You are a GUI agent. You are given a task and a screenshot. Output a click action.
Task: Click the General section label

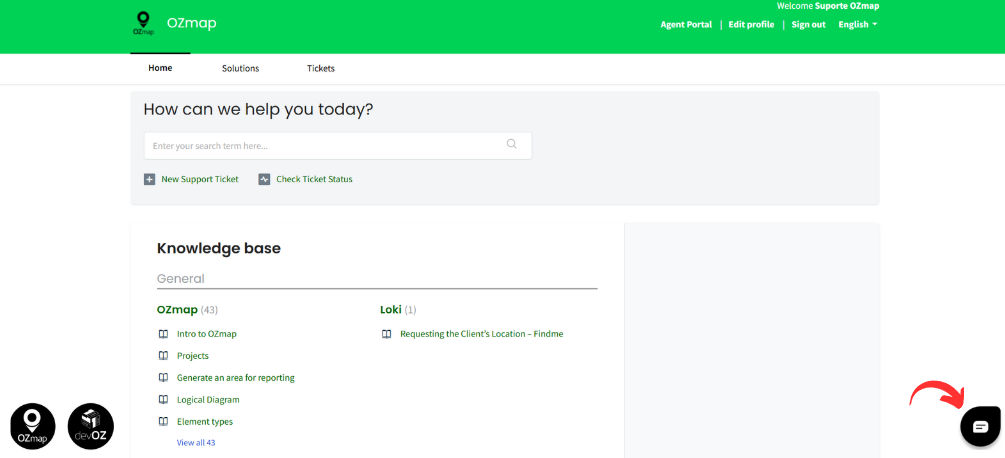coord(181,279)
